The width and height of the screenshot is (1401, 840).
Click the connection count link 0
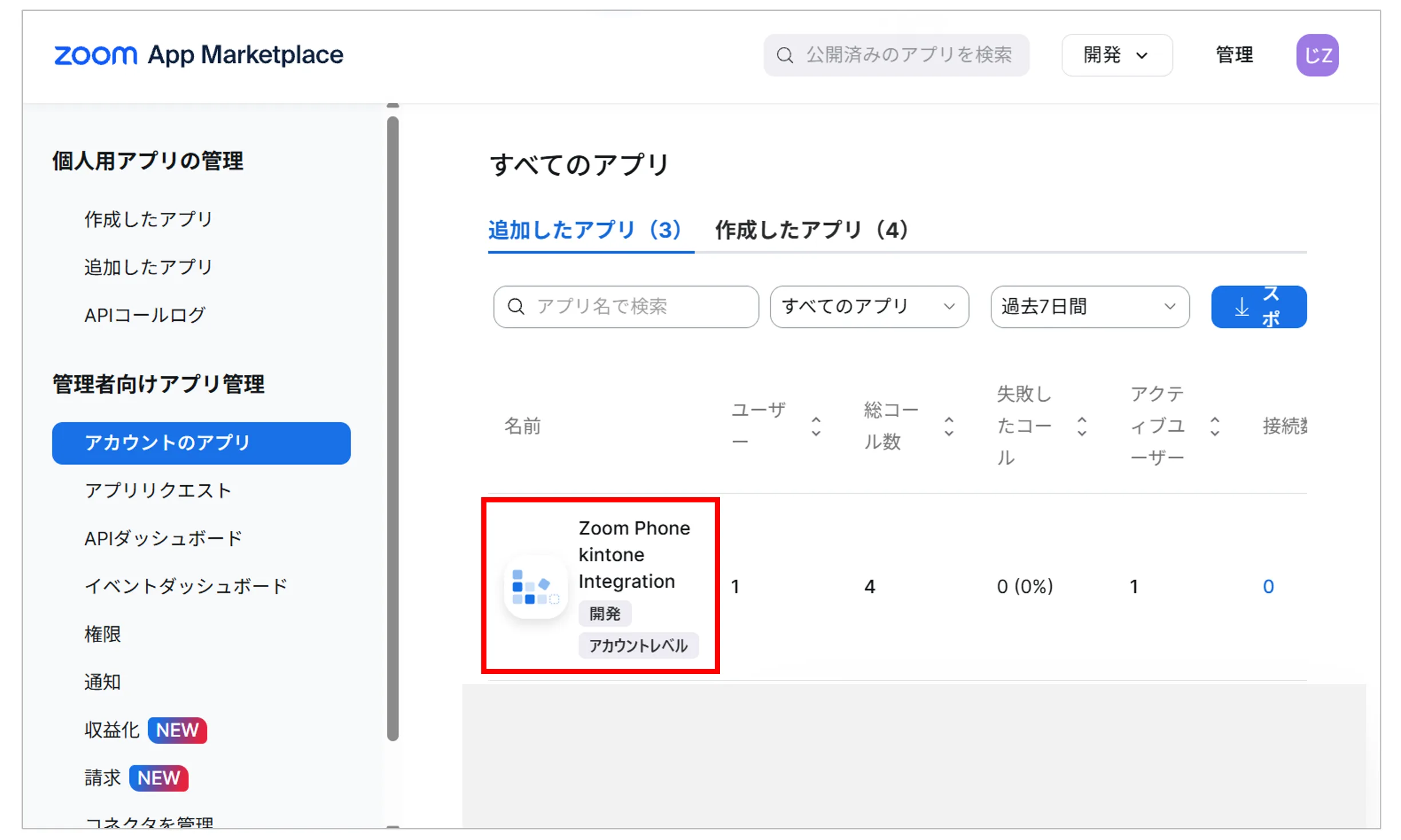click(1268, 587)
